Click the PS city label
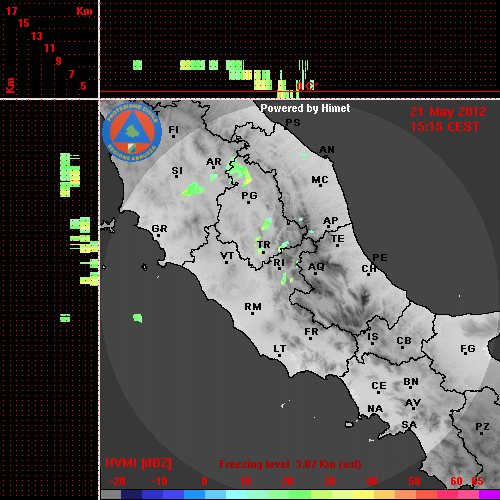 coord(293,123)
